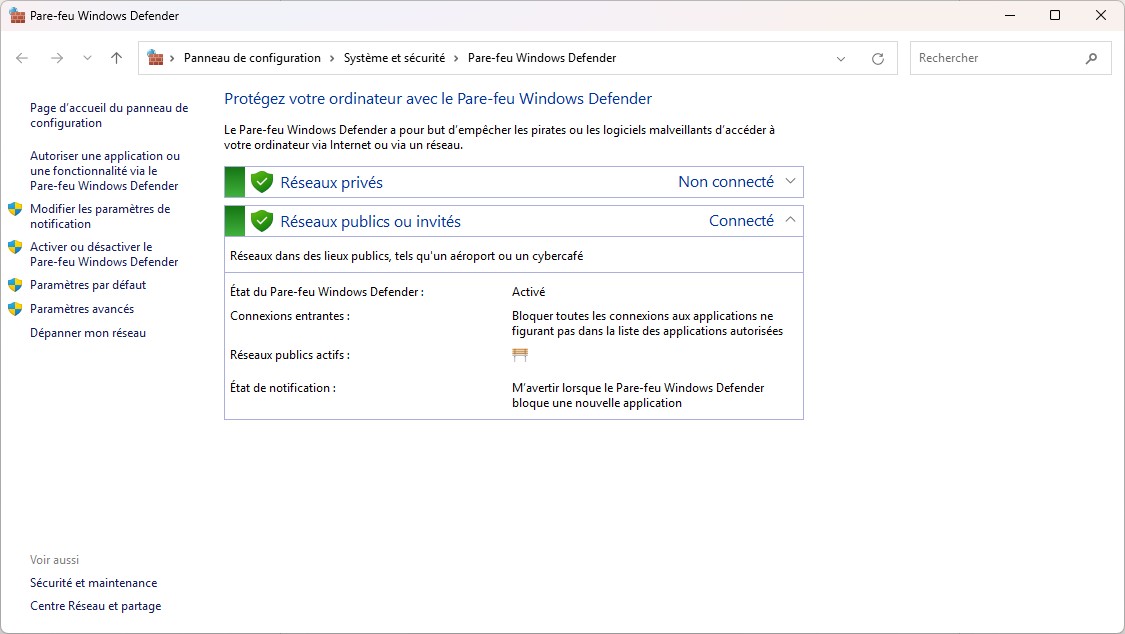
Task: Expand the Réseaux privés section
Action: pyautogui.click(x=791, y=181)
